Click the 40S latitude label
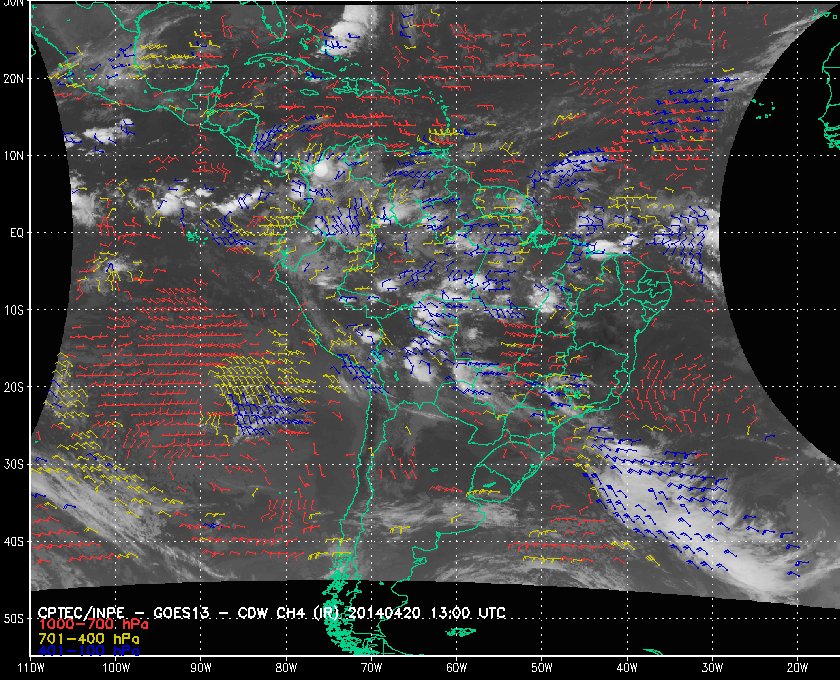Screen dimensions: 840x680 (14, 542)
